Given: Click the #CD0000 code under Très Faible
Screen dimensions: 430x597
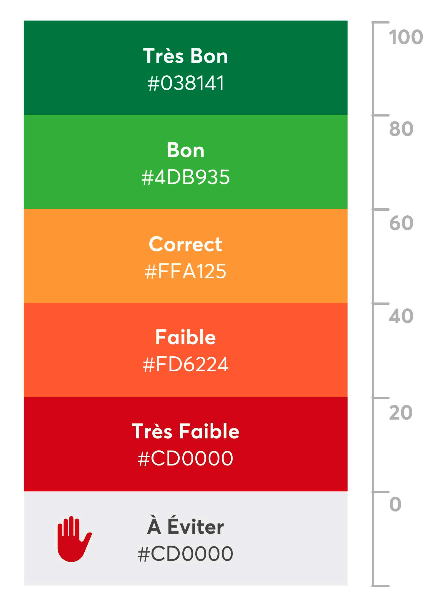Looking at the screenshot, I should point(185,458).
